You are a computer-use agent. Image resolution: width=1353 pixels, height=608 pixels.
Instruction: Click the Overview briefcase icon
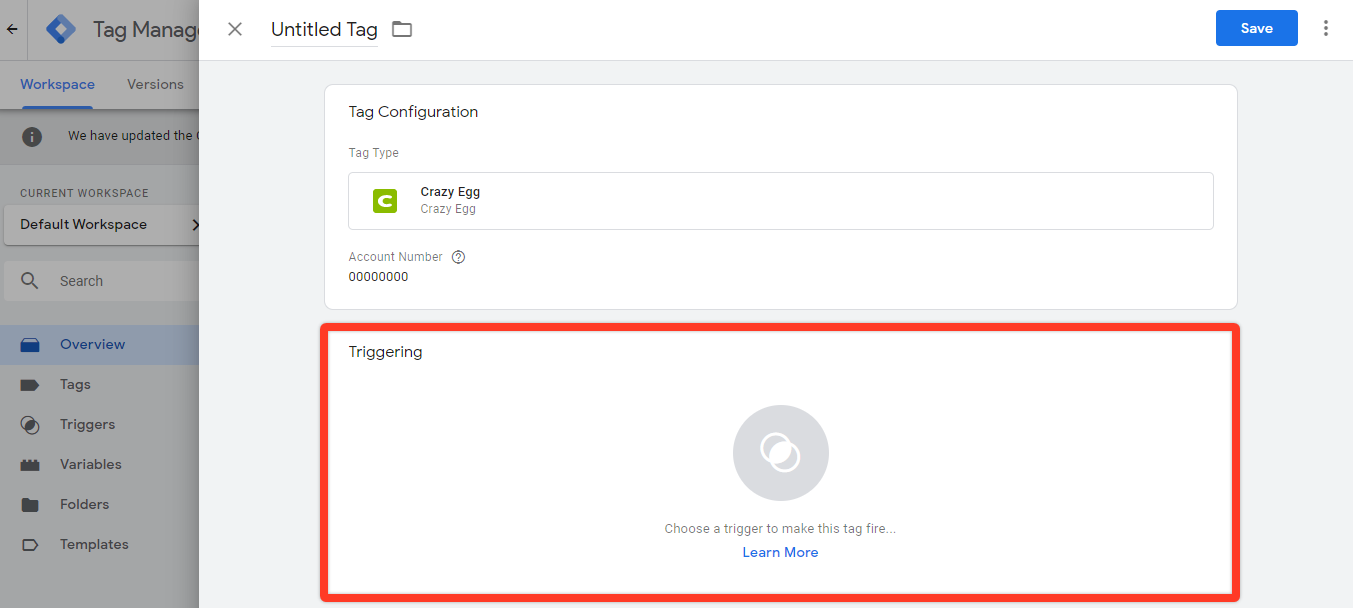tap(30, 345)
